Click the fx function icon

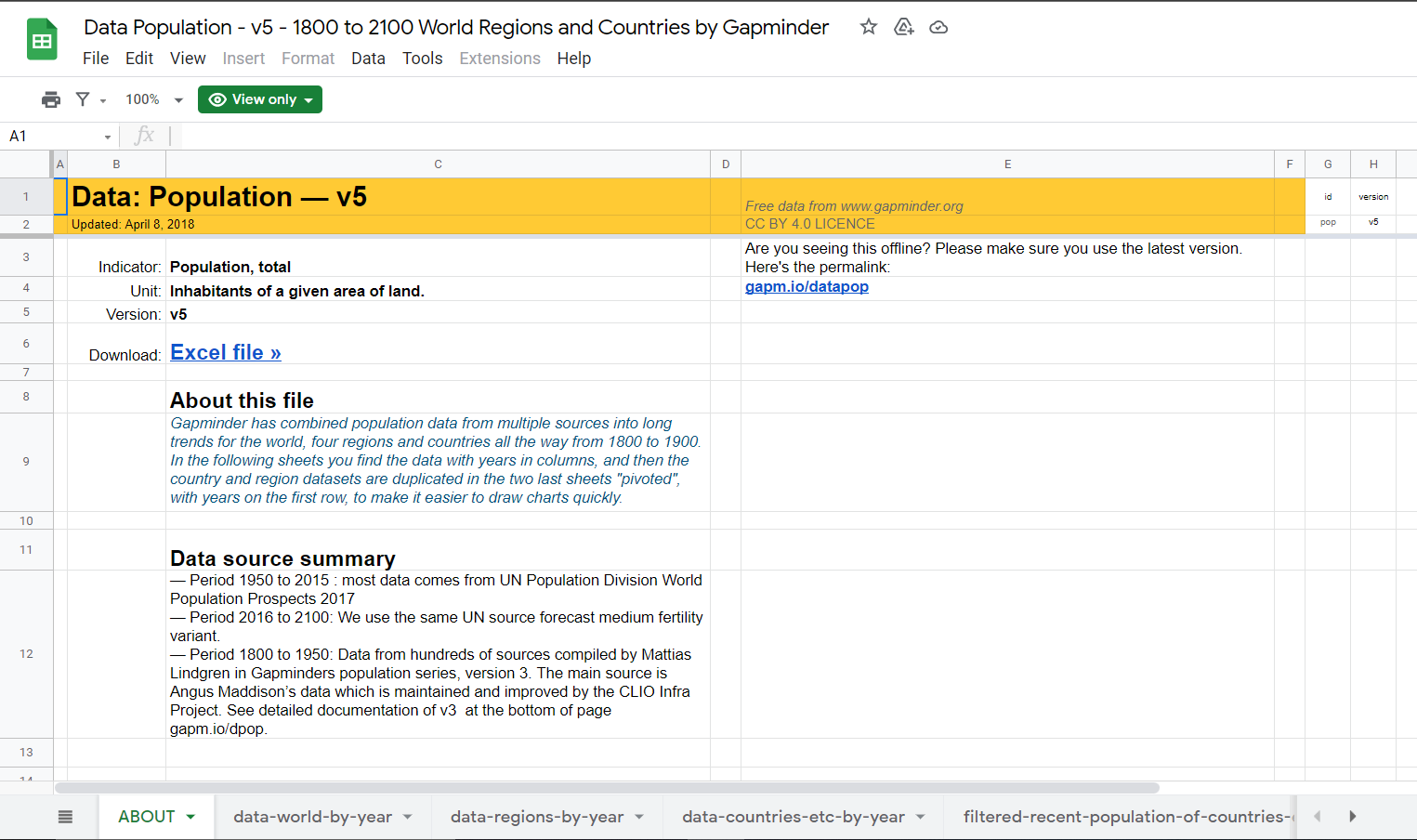(x=144, y=137)
